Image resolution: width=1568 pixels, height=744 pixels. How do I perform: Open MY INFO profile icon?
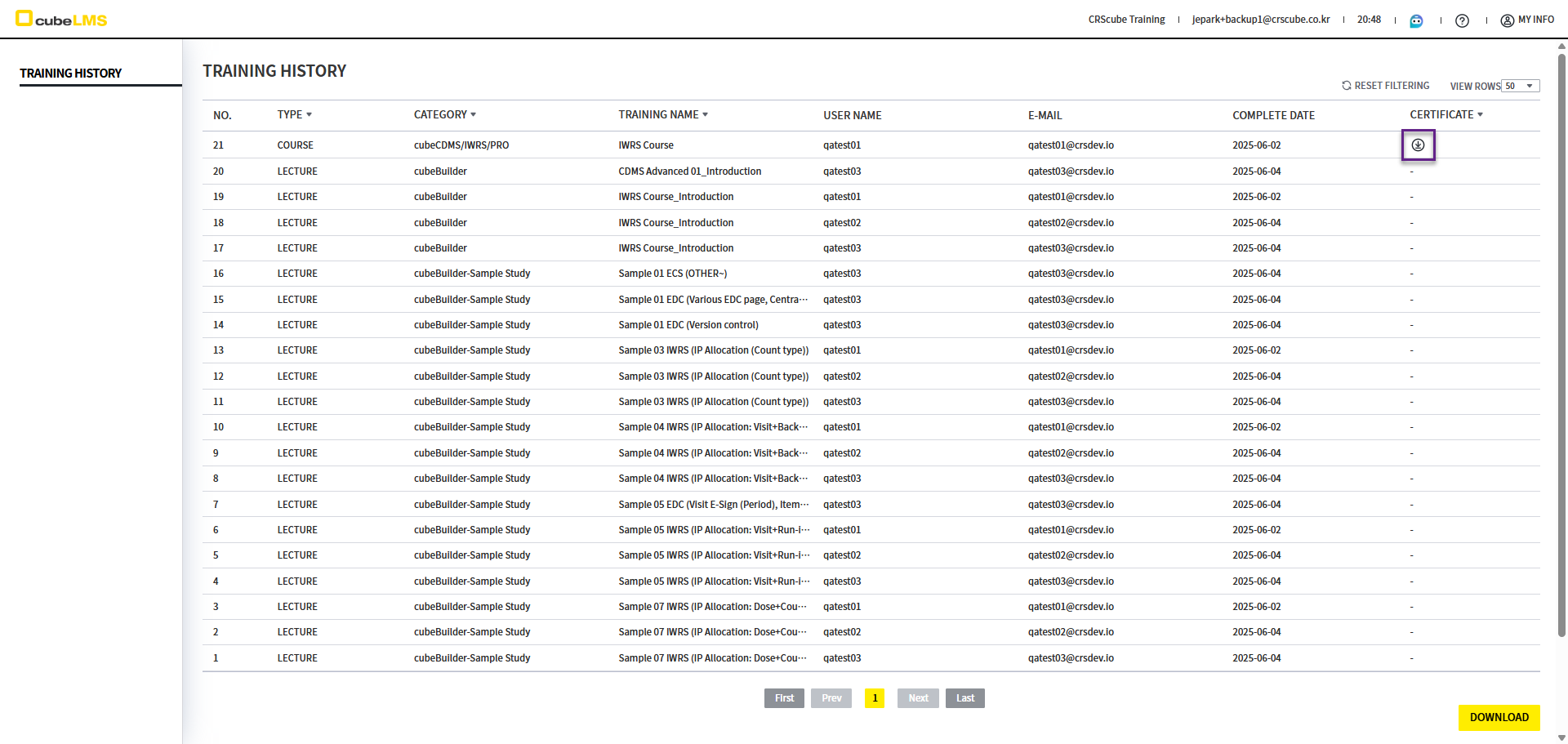pos(1507,20)
